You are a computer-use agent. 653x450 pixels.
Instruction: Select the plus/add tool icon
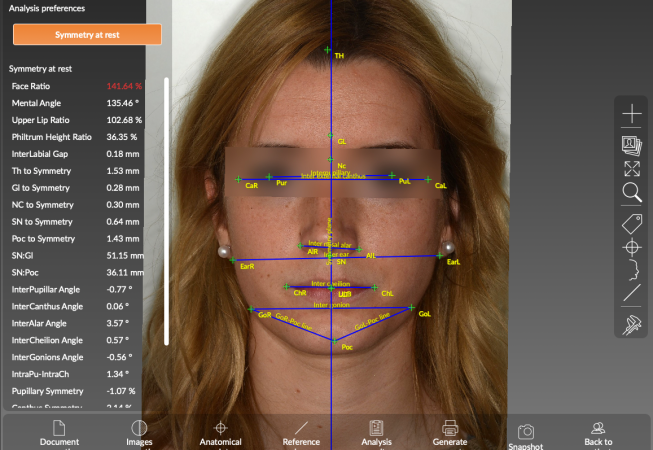click(632, 114)
